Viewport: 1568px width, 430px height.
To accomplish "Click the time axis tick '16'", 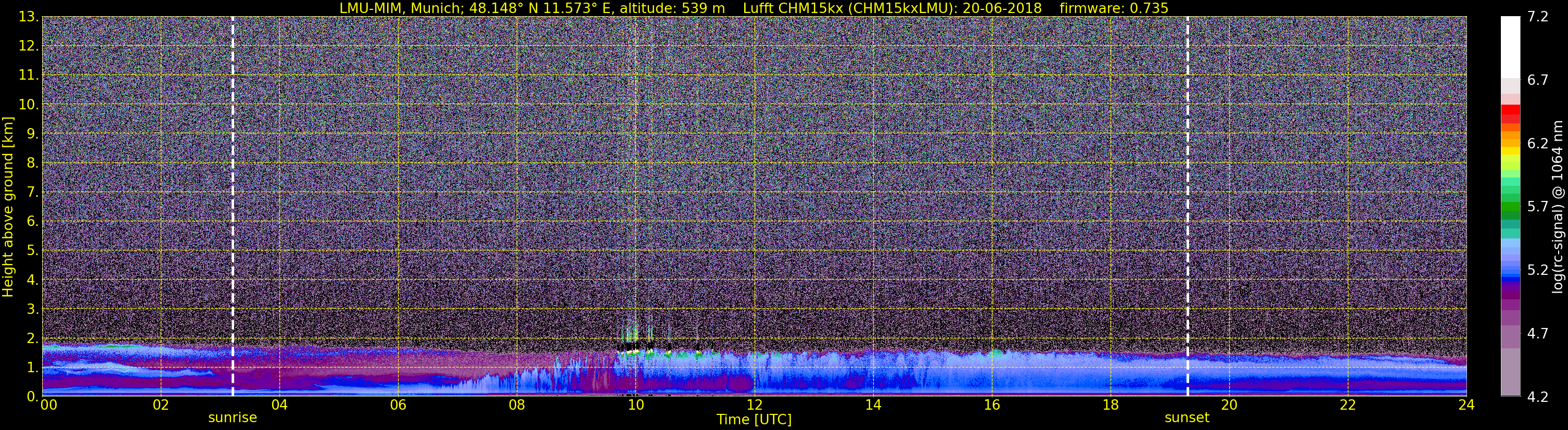I will [x=991, y=405].
